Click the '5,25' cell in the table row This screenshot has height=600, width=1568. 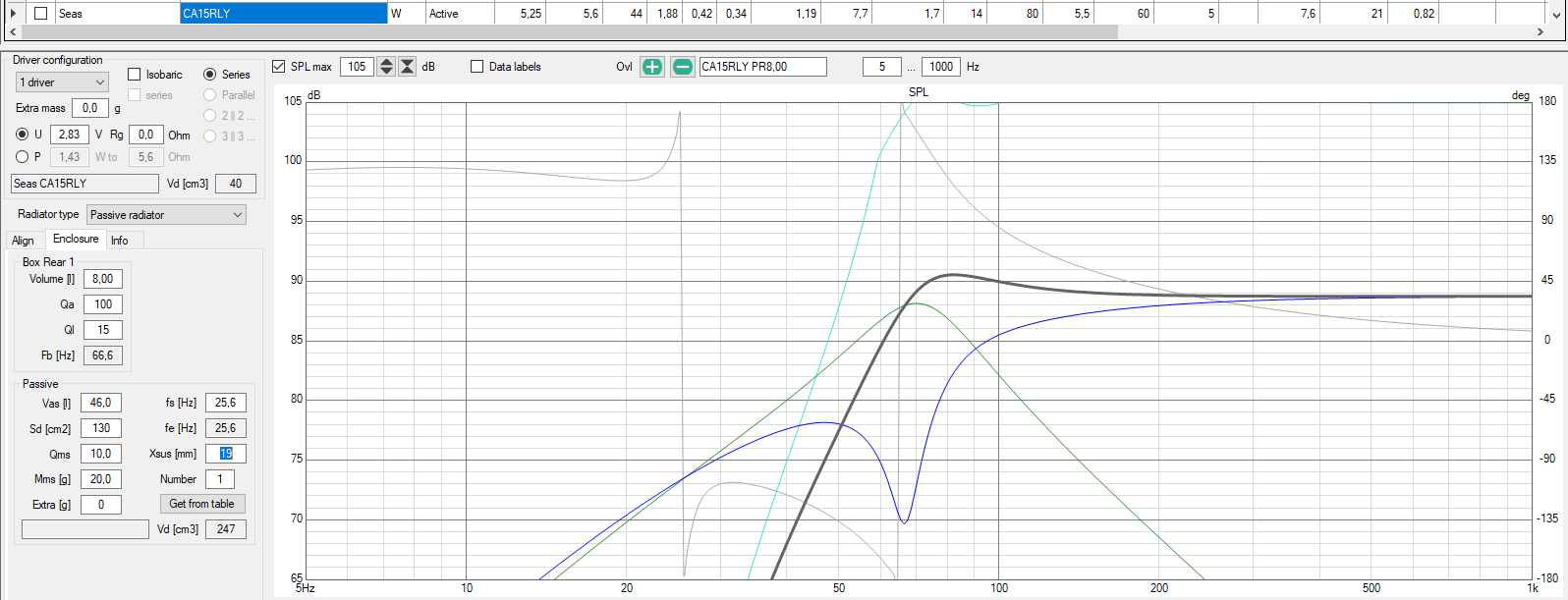(x=520, y=14)
